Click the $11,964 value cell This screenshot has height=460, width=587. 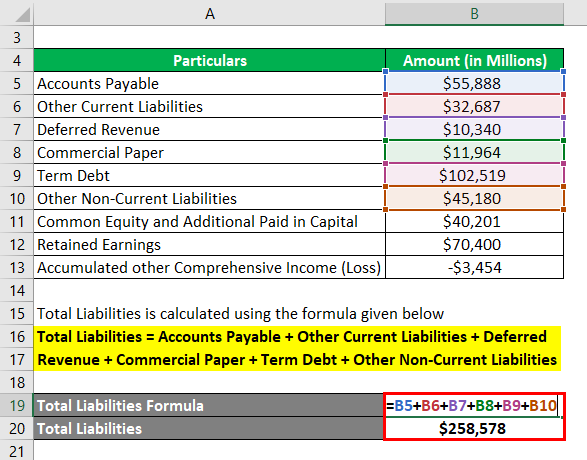pyautogui.click(x=474, y=152)
